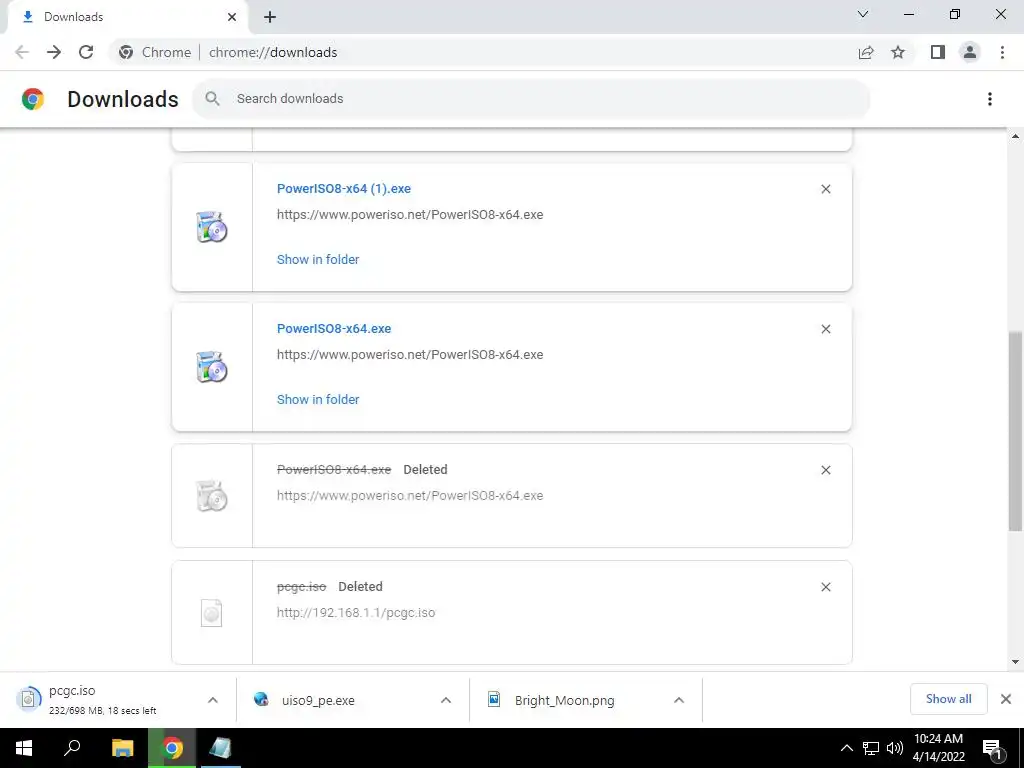Click the deleted pcgc.iso file icon
Viewport: 1024px width, 768px height.
[212, 613]
